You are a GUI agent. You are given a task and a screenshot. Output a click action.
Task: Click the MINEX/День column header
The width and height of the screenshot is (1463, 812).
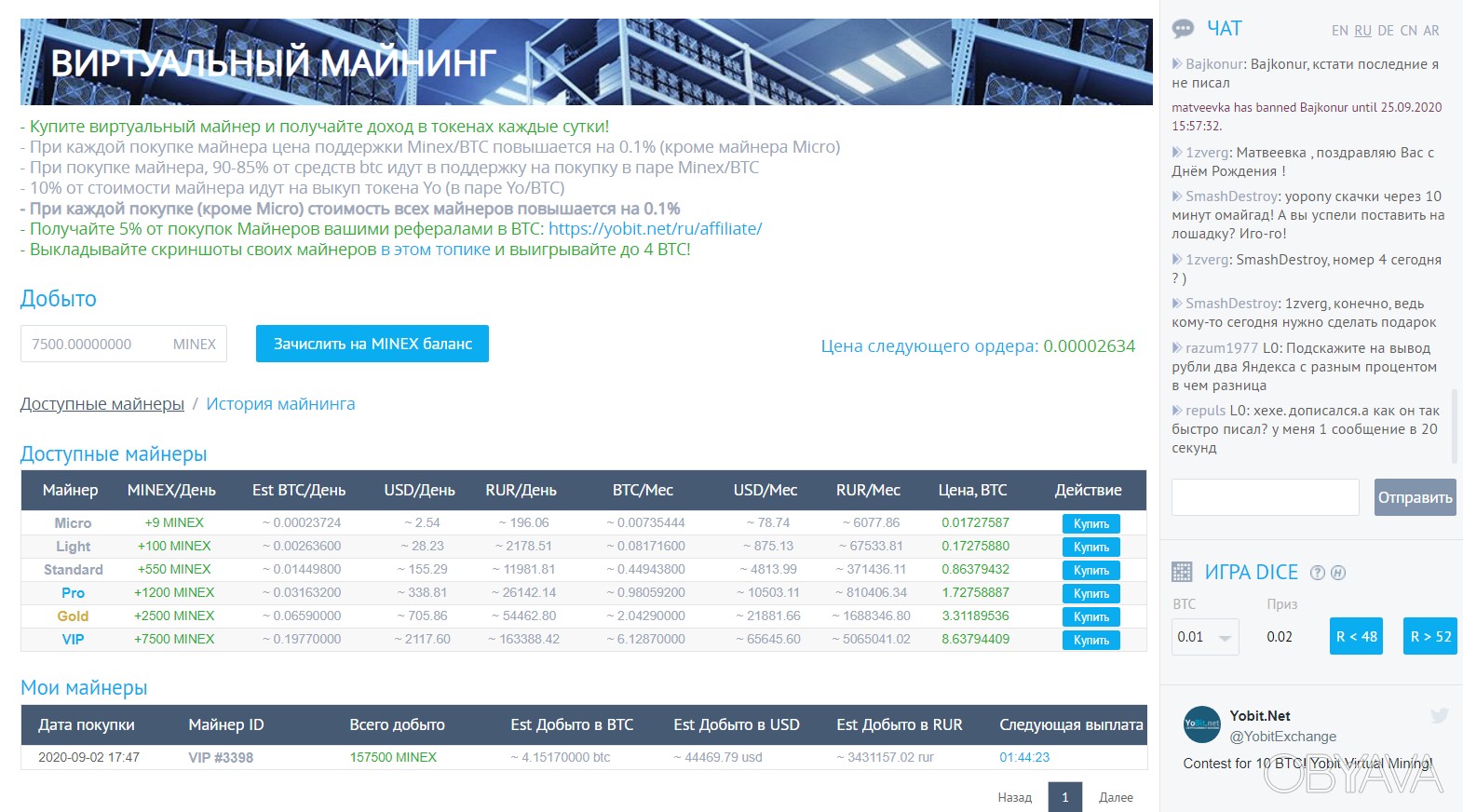[x=171, y=490]
